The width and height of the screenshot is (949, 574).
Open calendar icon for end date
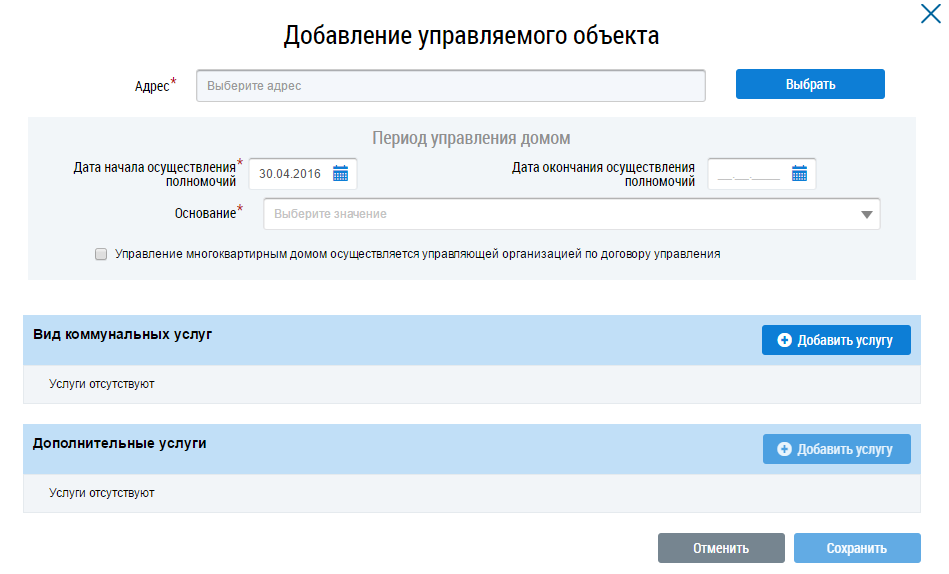pos(799,174)
